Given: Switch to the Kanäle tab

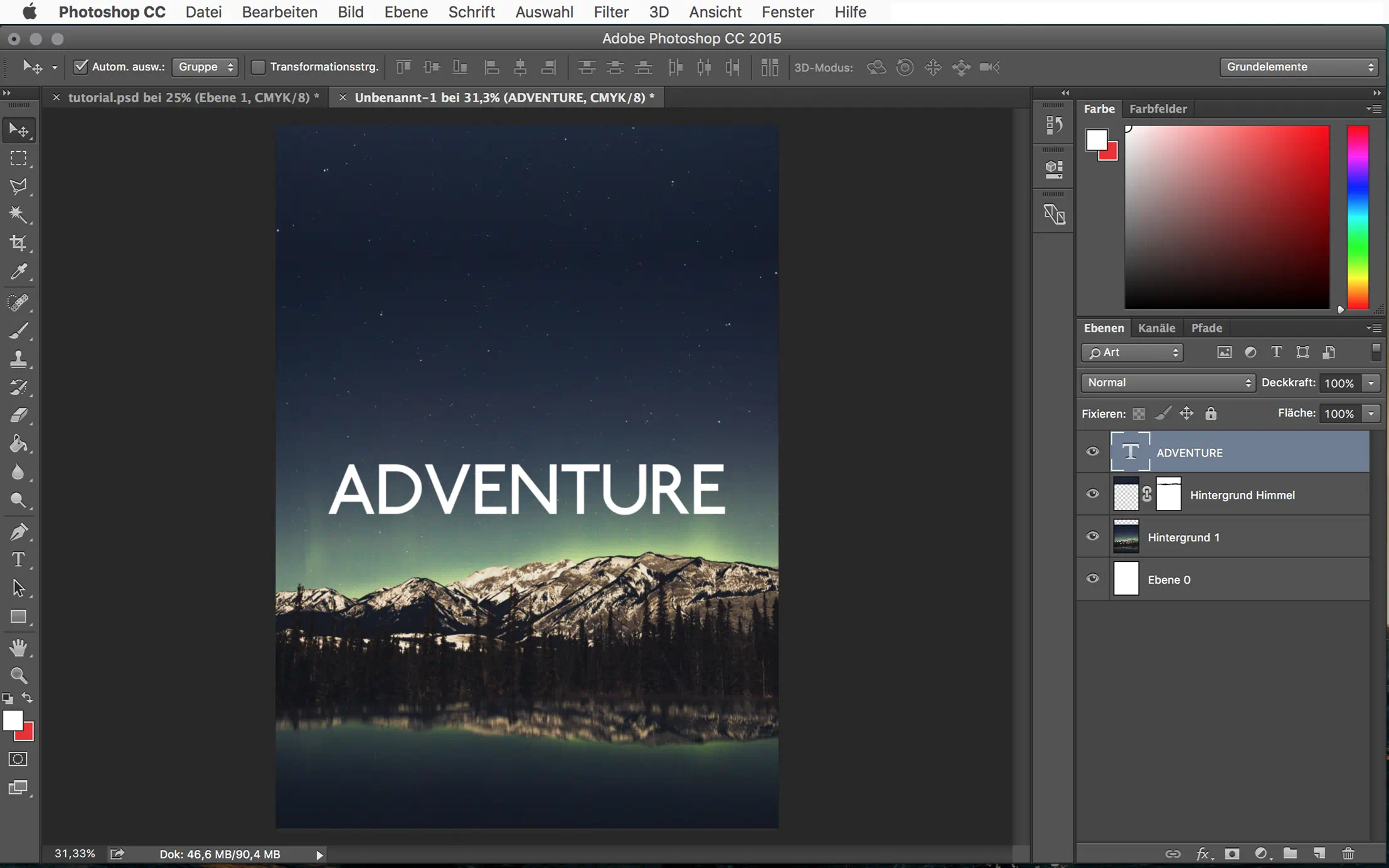Looking at the screenshot, I should [1156, 328].
